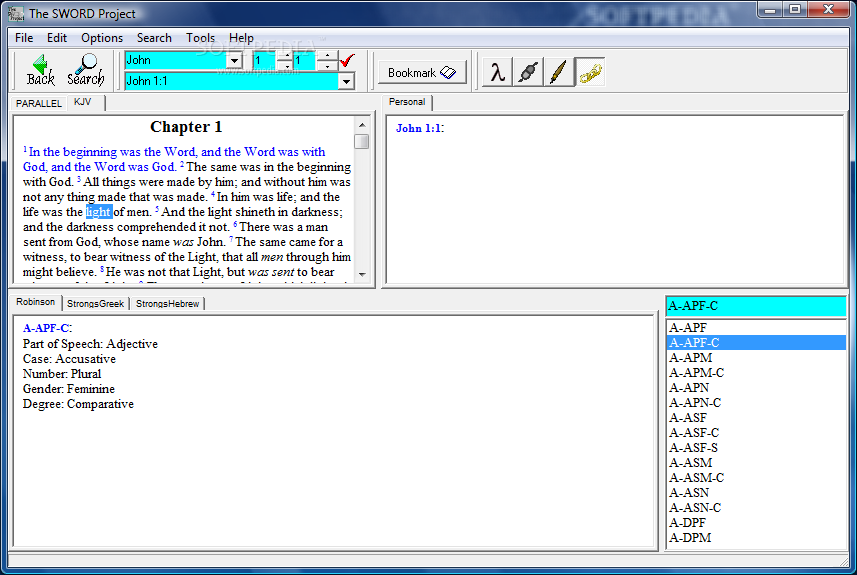The width and height of the screenshot is (857, 575).
Task: Increase the chapter number spinner
Action: pos(287,56)
